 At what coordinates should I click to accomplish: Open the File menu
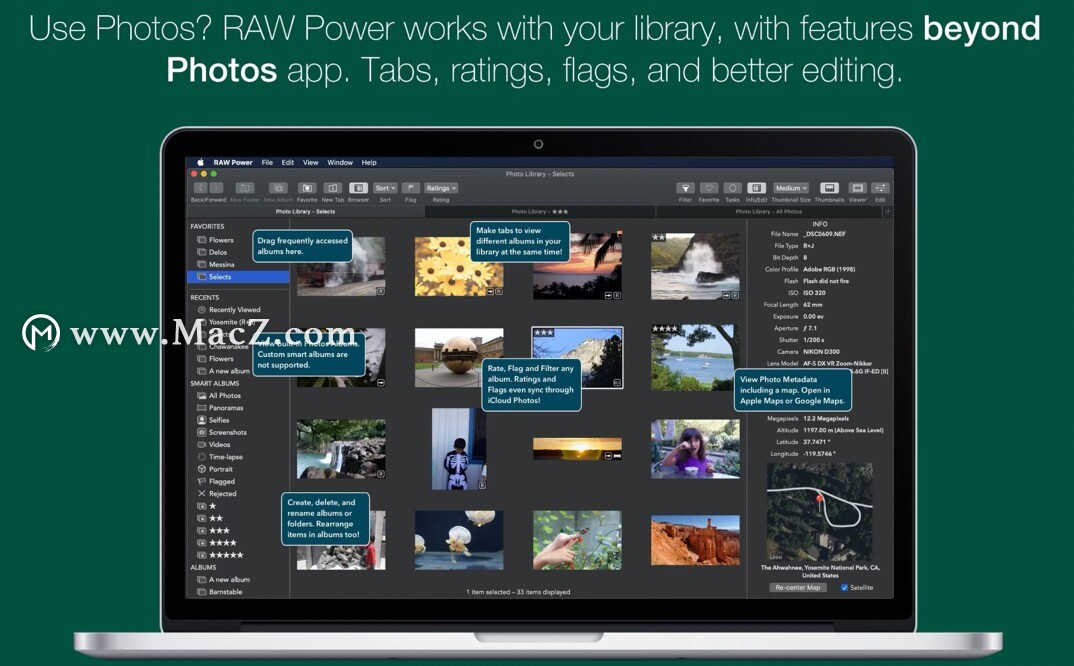267,162
